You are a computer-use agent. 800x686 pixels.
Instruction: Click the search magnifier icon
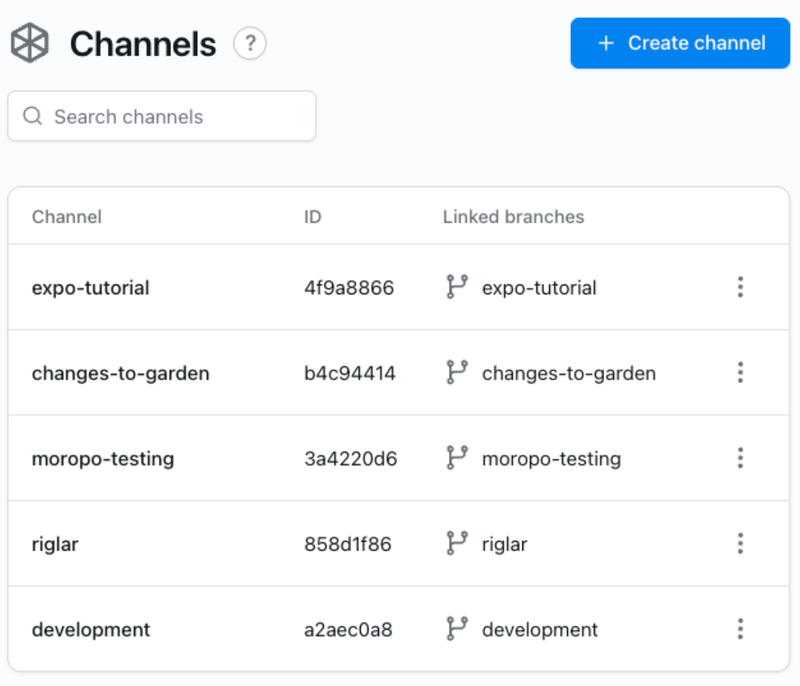[x=33, y=116]
